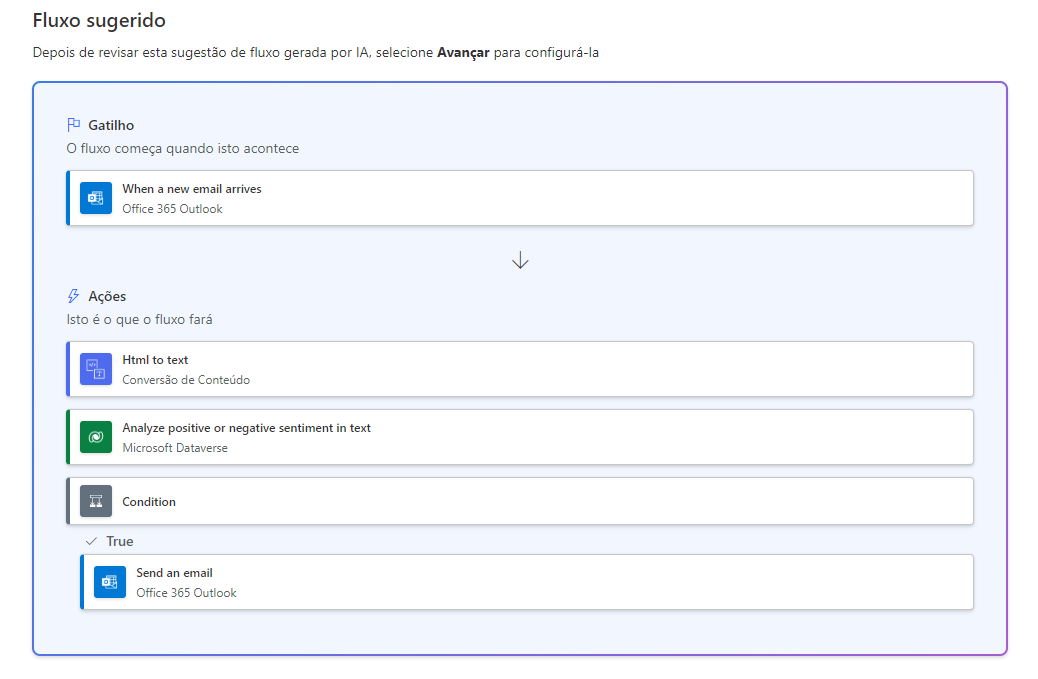Select the 'Html to text' action title
This screenshot has width=1038, height=679.
pos(155,360)
